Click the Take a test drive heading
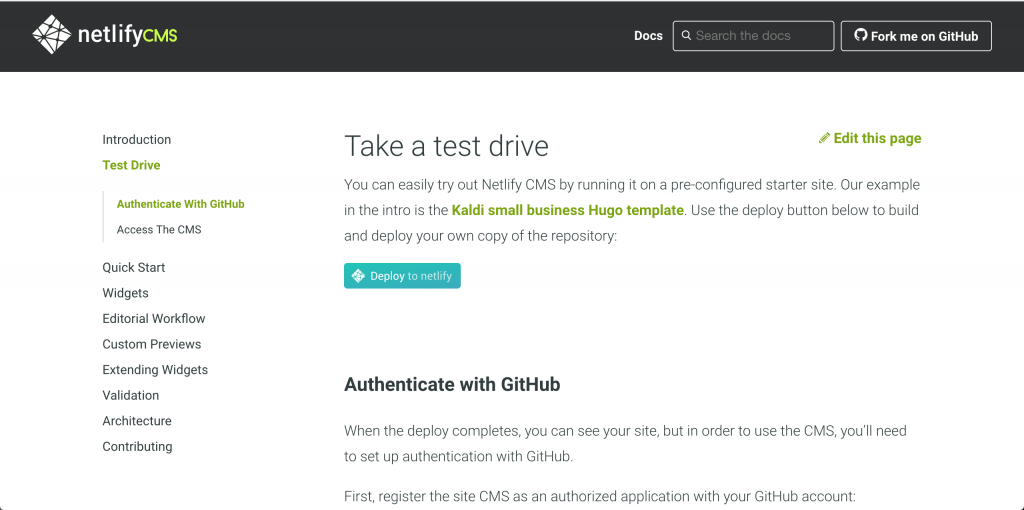Image resolution: width=1024 pixels, height=510 pixels. pyautogui.click(x=446, y=146)
